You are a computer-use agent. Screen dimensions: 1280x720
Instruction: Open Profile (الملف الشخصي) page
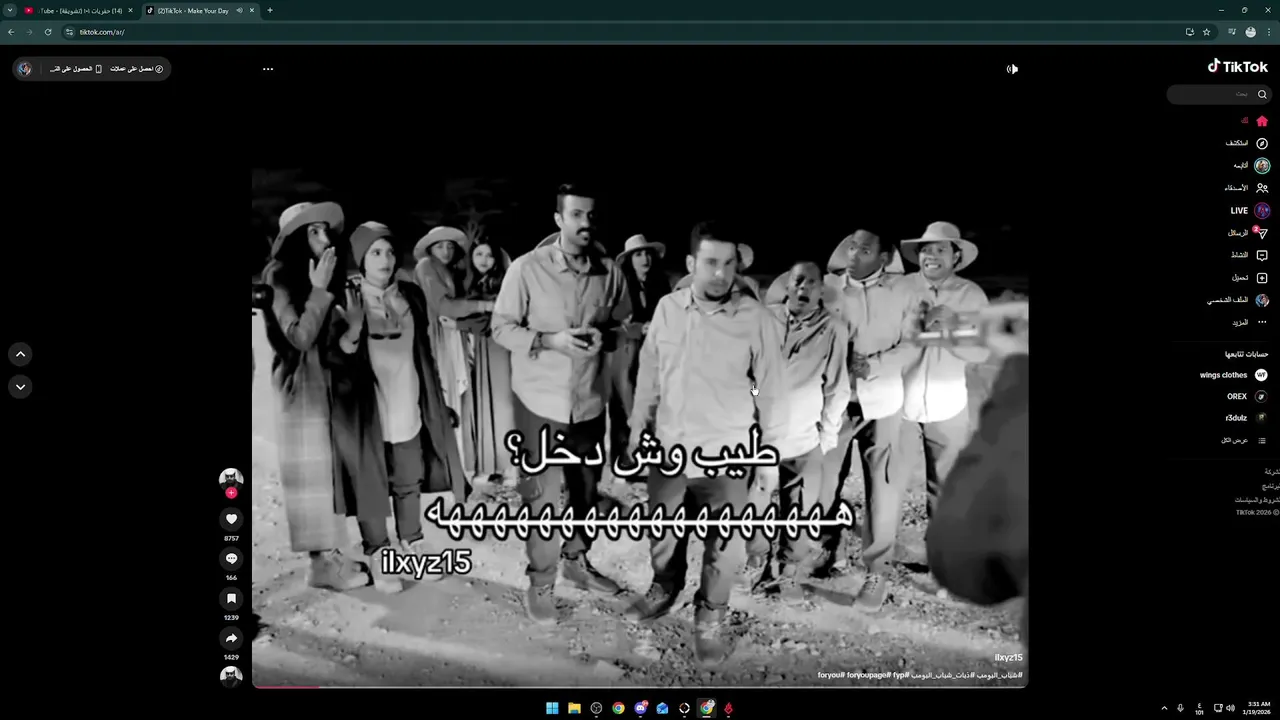(1238, 300)
